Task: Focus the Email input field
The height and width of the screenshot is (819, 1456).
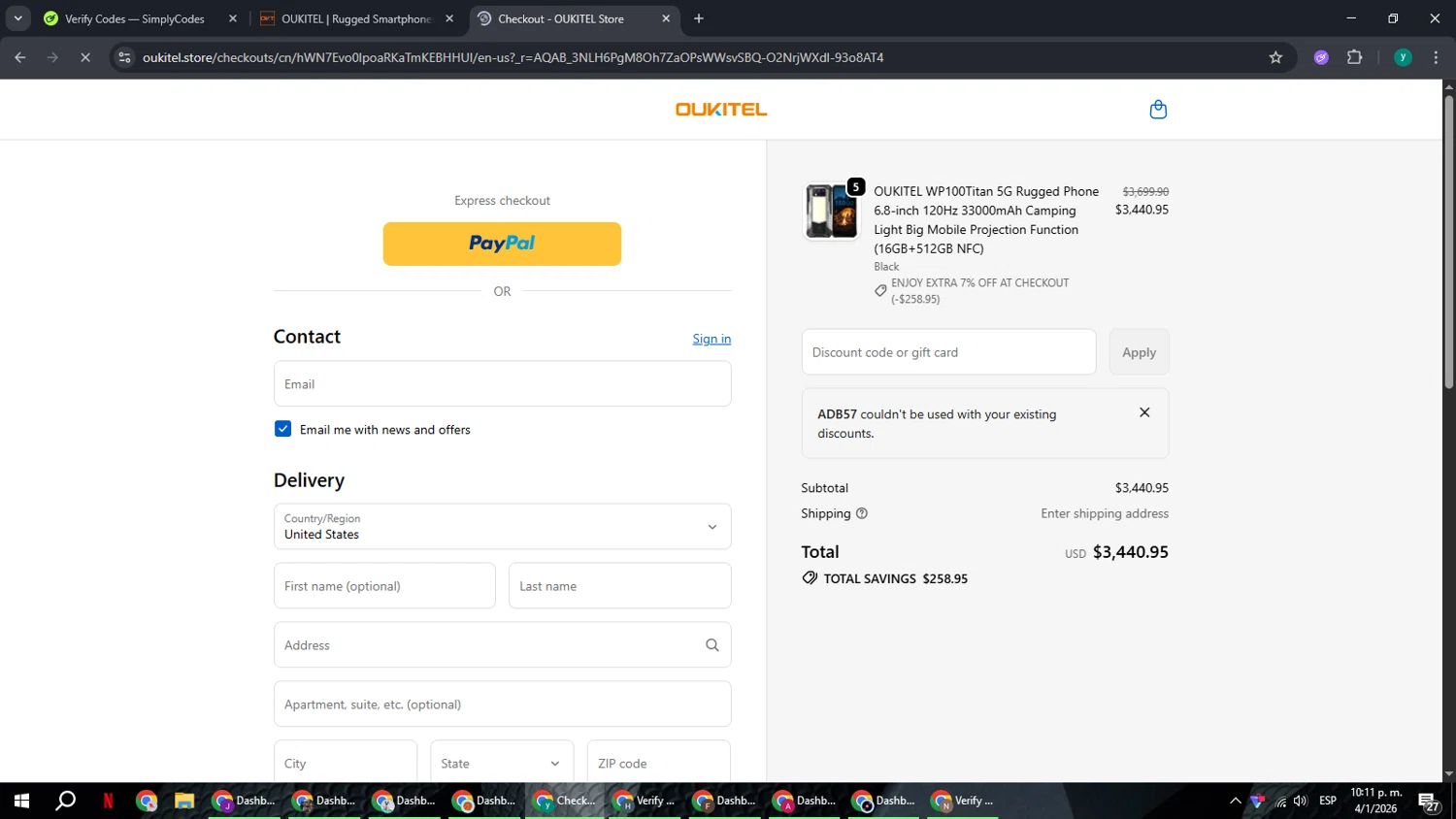Action: point(502,384)
